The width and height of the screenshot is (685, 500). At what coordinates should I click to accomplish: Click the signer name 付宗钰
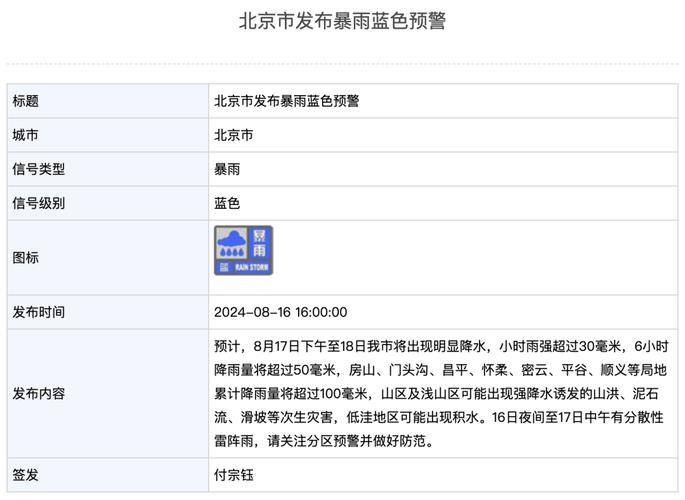tap(234, 475)
